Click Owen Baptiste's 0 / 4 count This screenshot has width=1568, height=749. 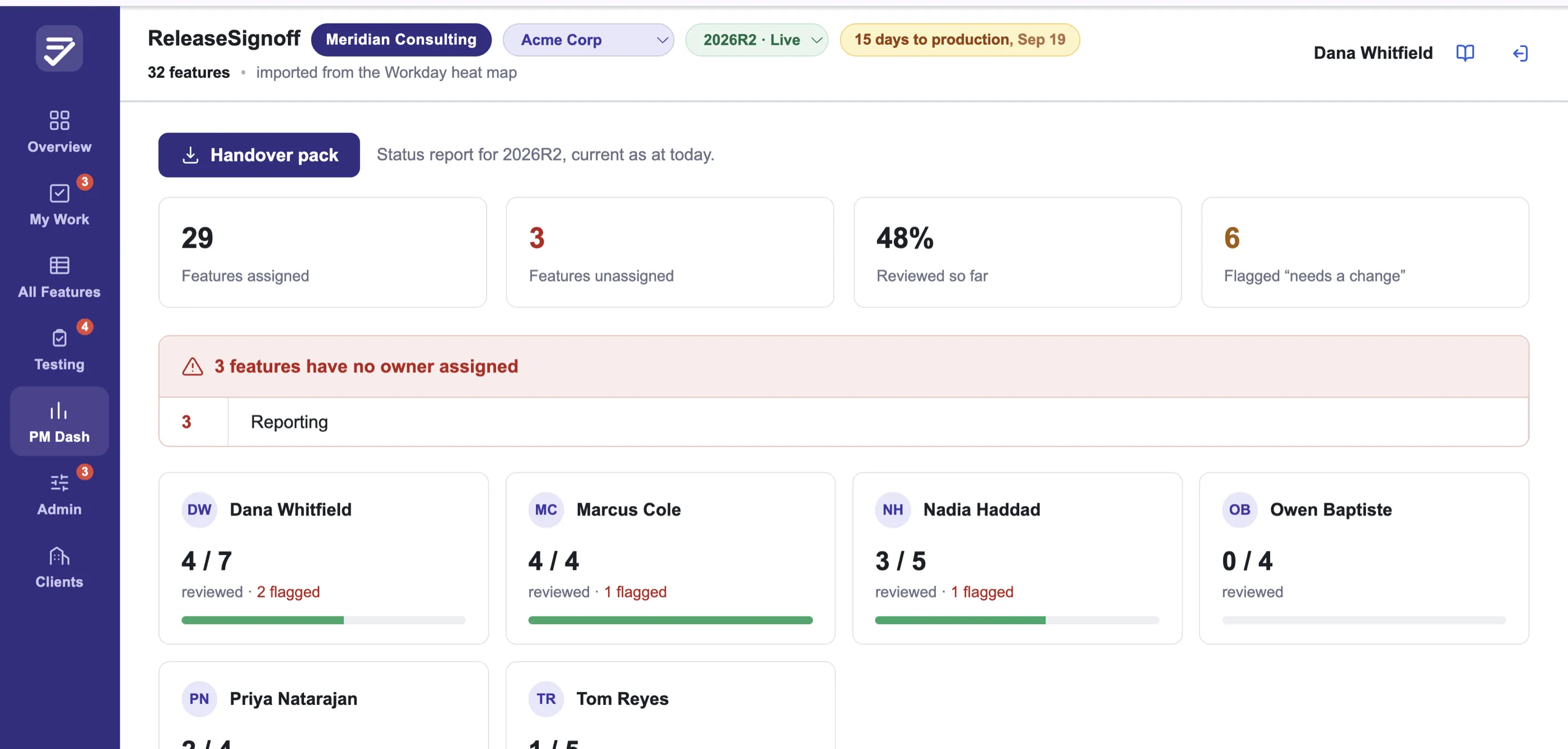click(1247, 560)
